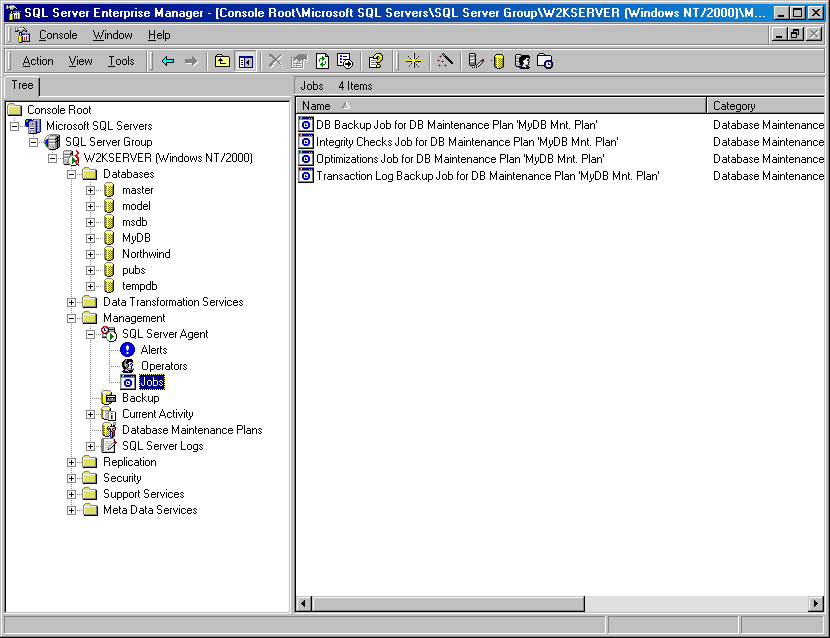Click the Optimizations Job icon
This screenshot has width=830, height=638.
click(x=306, y=158)
